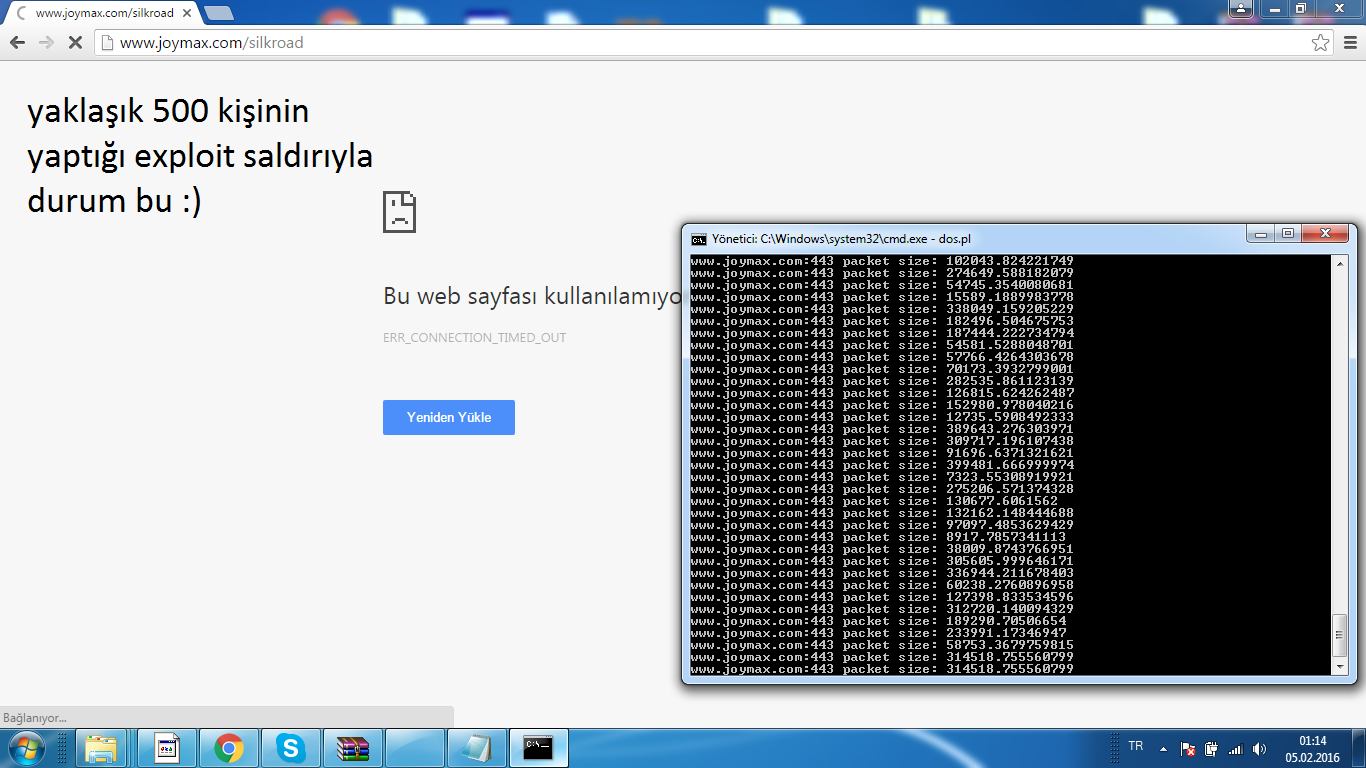
Task: Click the cmd scrollbar down arrow
Action: tap(1340, 666)
